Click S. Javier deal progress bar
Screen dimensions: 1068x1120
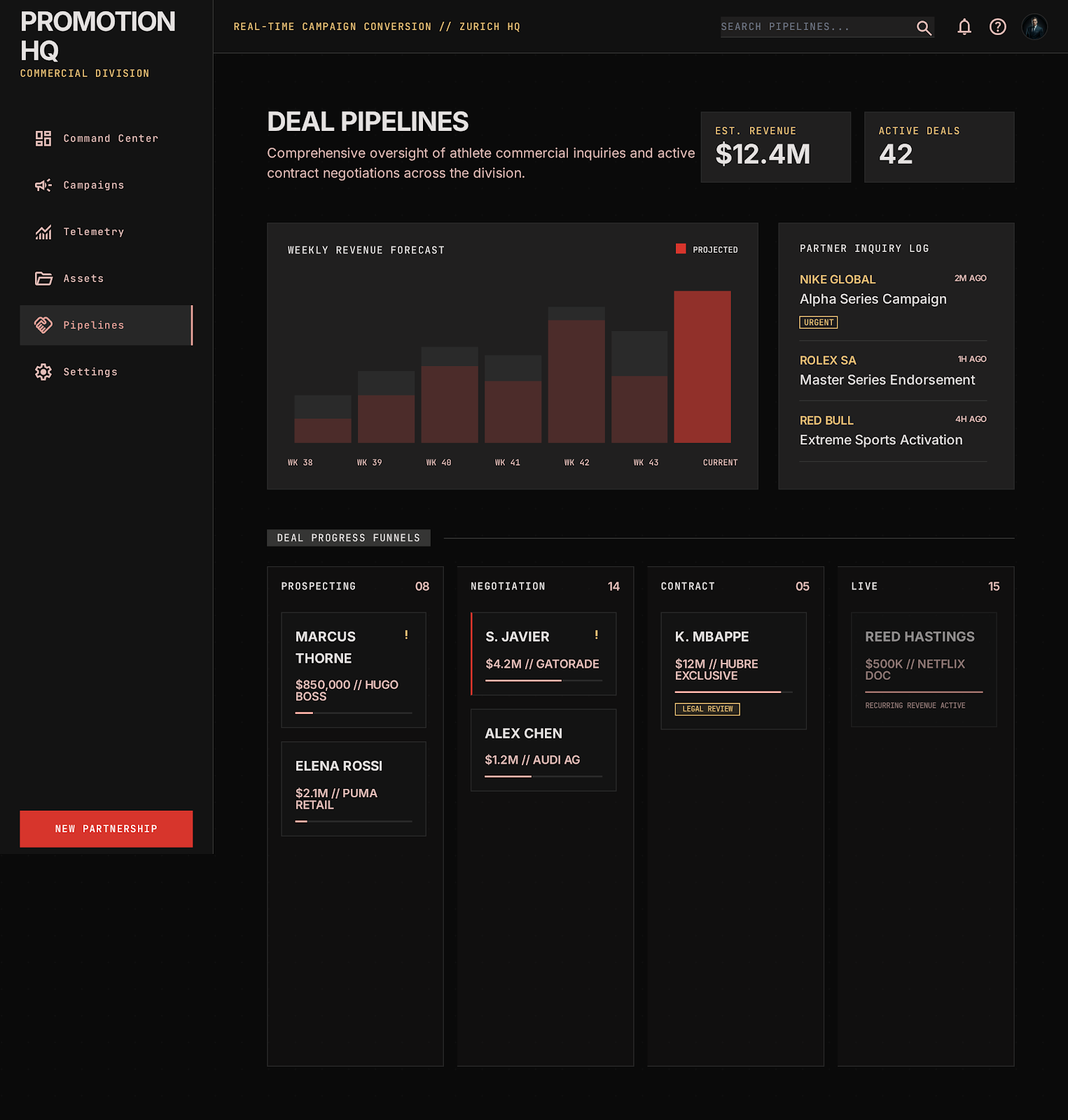pyautogui.click(x=543, y=680)
